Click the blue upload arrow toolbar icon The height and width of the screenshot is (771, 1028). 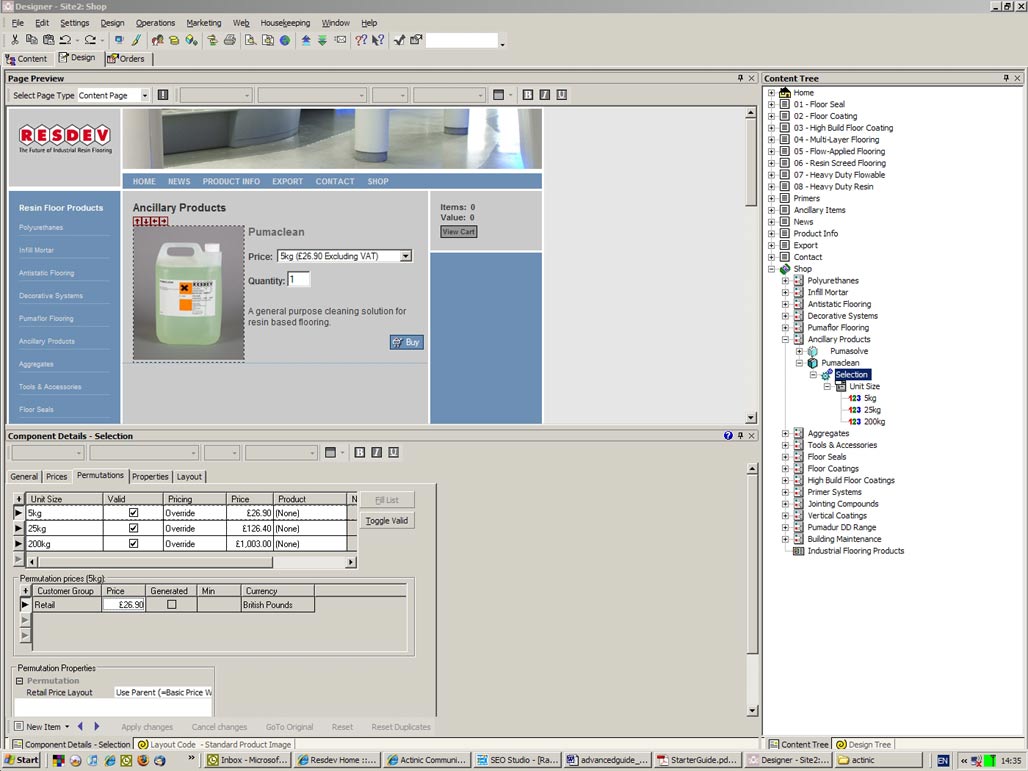tap(306, 40)
